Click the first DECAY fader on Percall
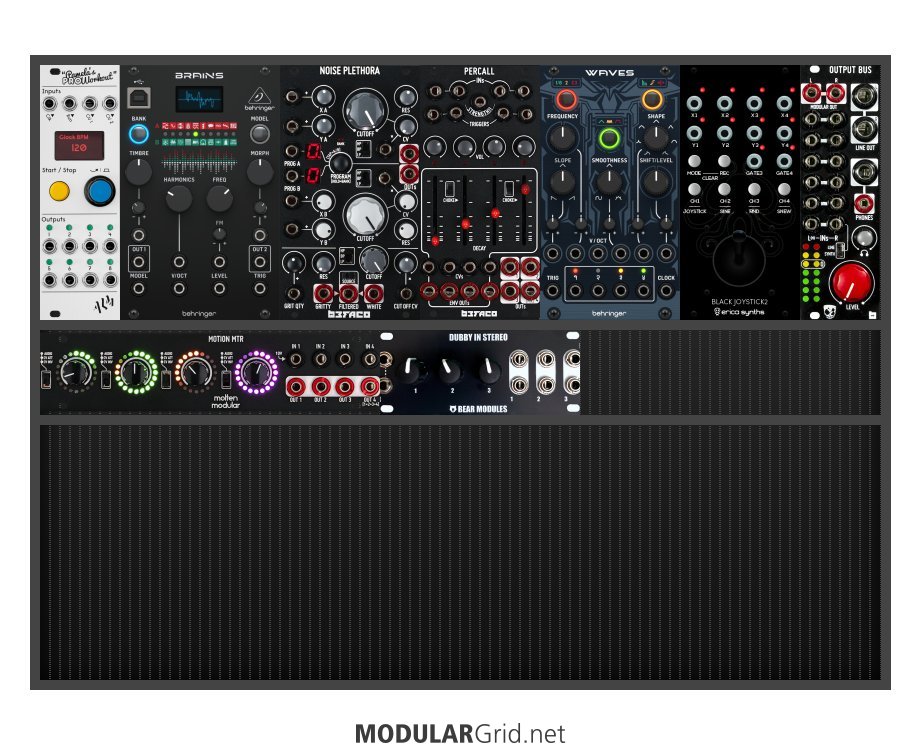This screenshot has height=755, width=921. (x=435, y=240)
